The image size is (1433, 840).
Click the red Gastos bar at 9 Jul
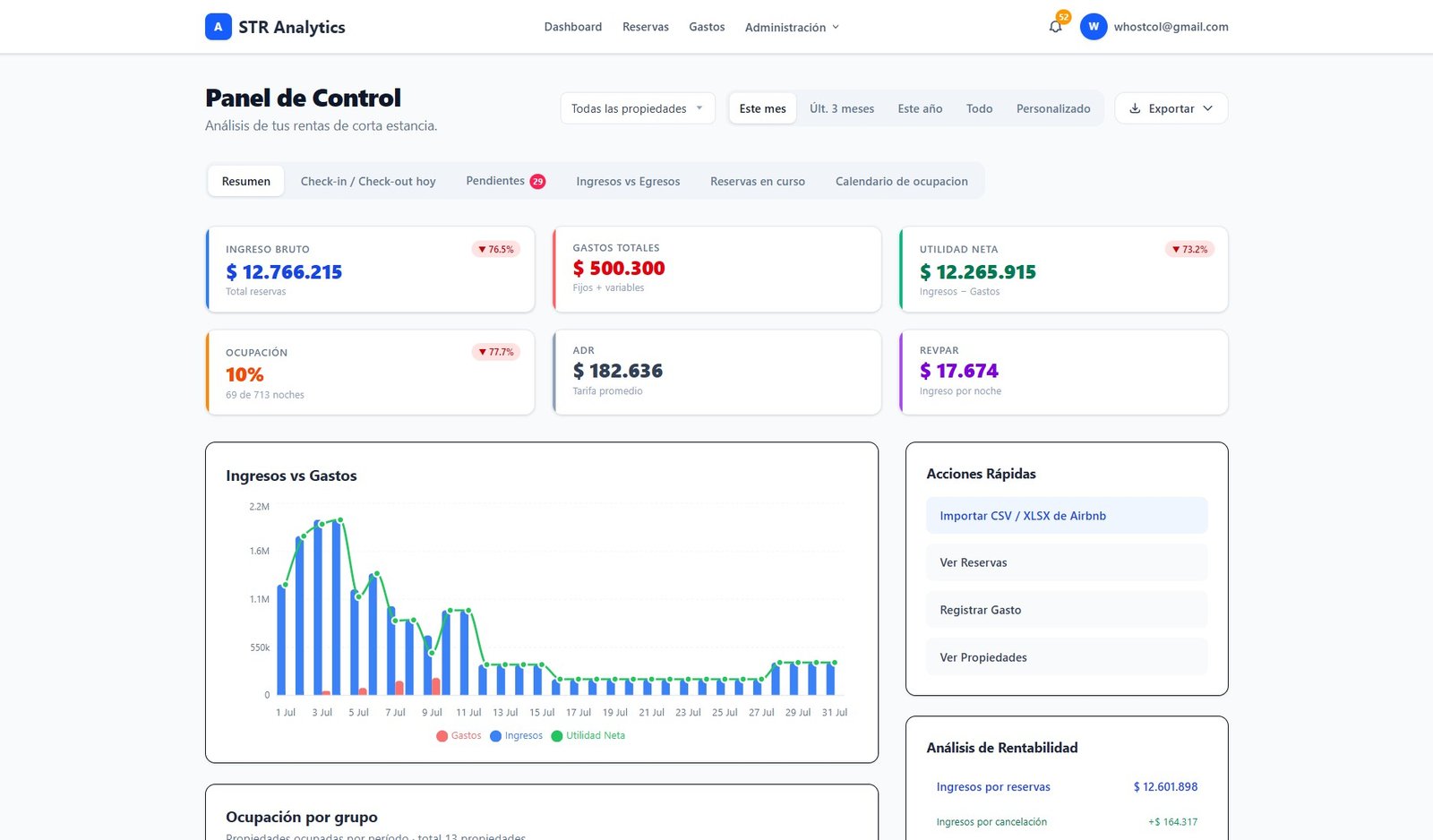tap(436, 686)
